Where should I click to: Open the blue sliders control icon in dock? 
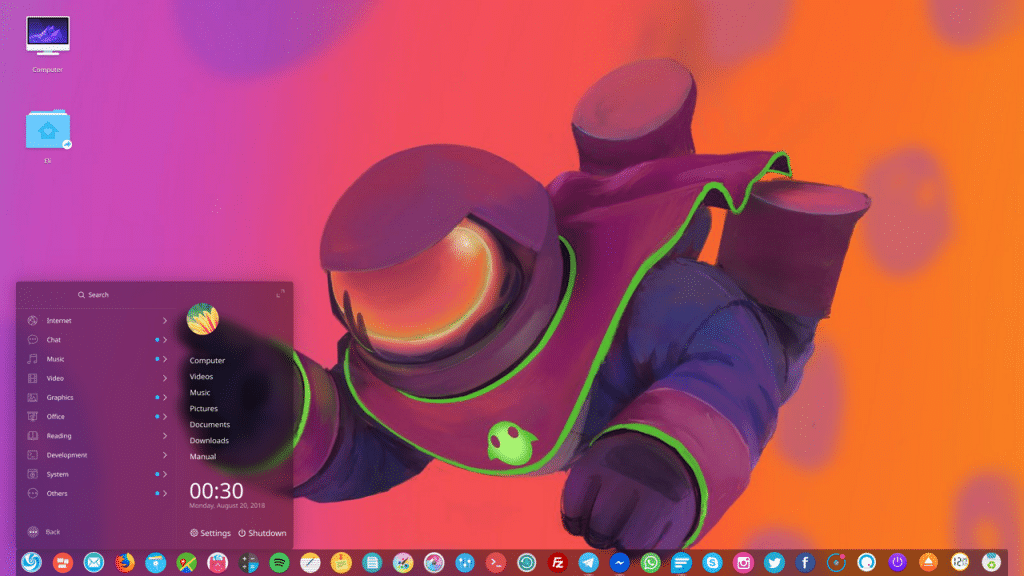465,562
